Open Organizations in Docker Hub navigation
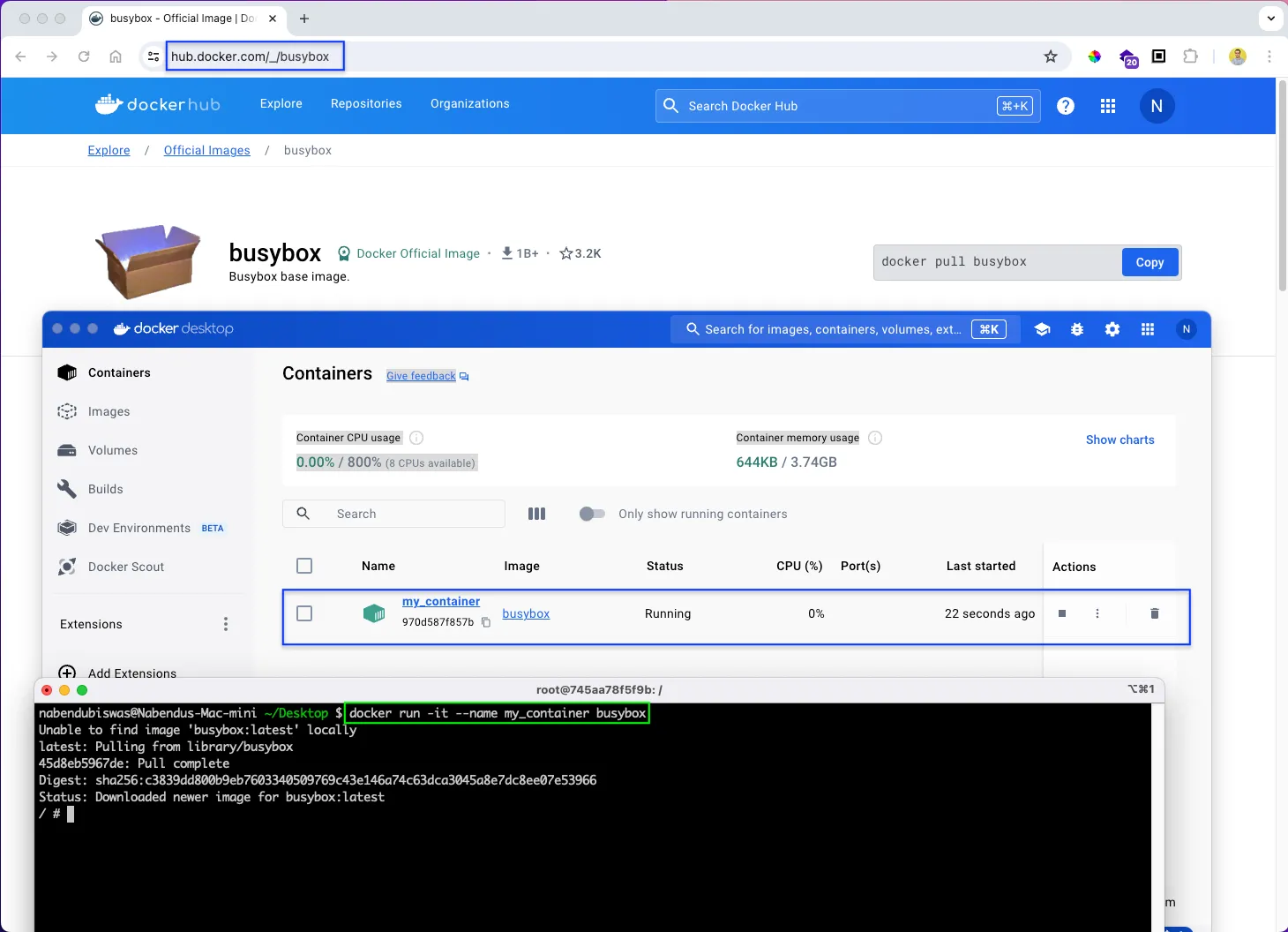 coord(470,103)
